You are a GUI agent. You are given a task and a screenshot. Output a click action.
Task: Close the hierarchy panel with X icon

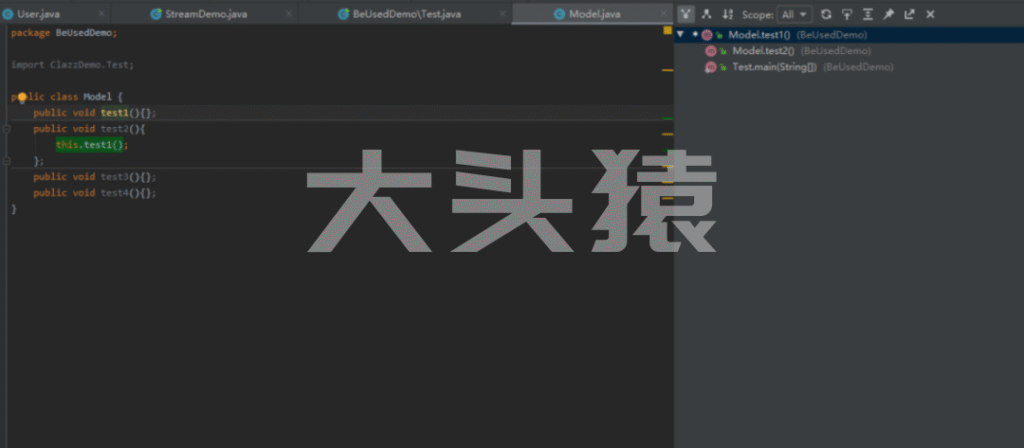tap(930, 14)
